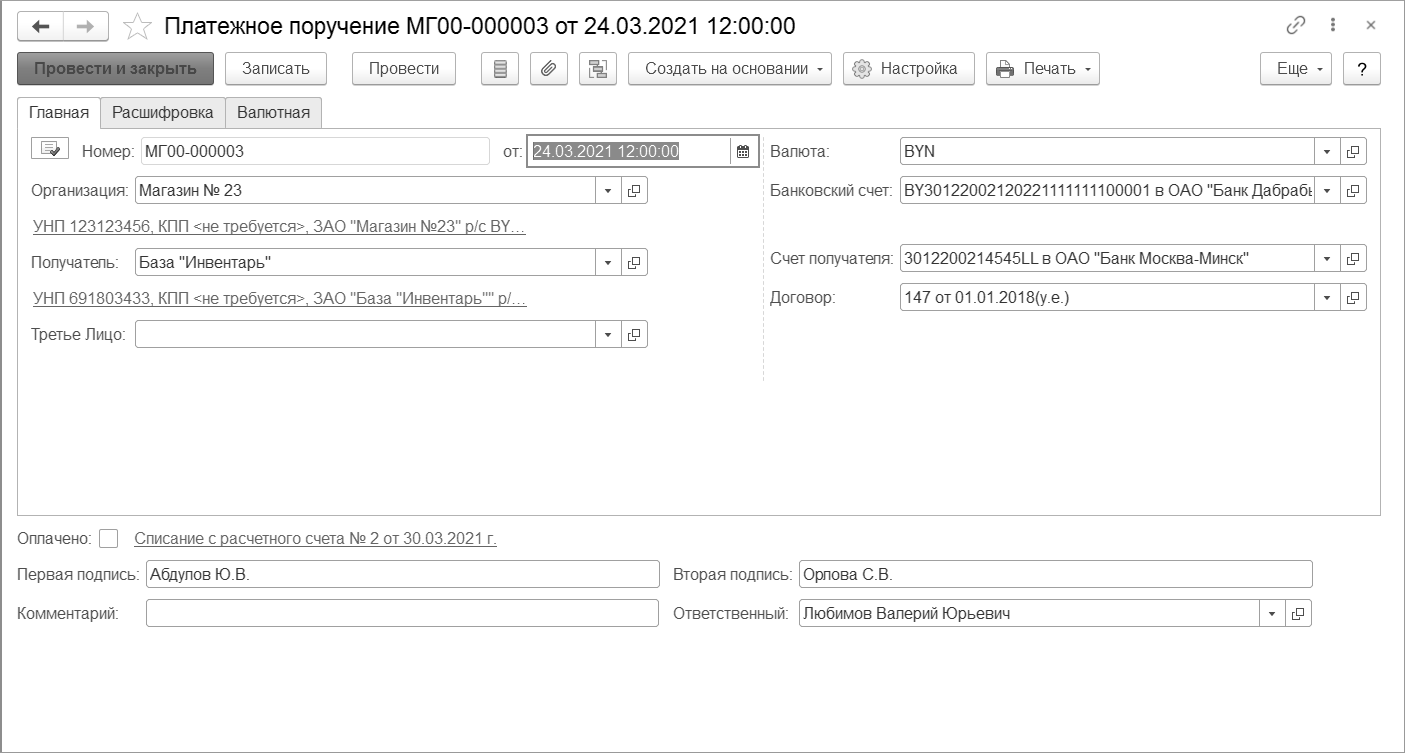Click the Провести button
Viewport: 1405px width, 753px height.
(x=404, y=69)
